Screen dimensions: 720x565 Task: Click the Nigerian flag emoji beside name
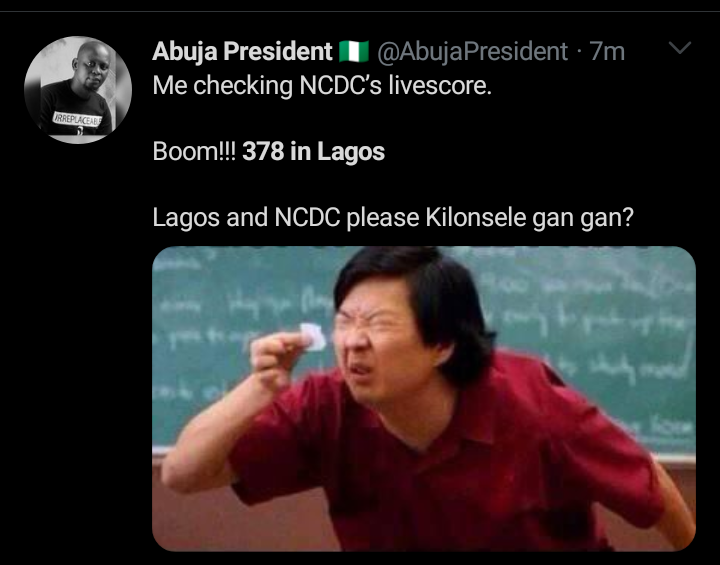(354, 51)
